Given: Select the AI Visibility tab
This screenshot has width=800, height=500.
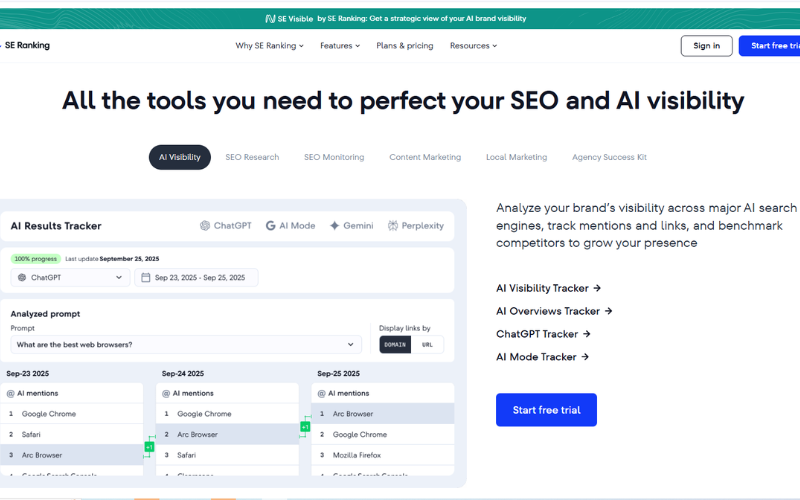Looking at the screenshot, I should [180, 157].
